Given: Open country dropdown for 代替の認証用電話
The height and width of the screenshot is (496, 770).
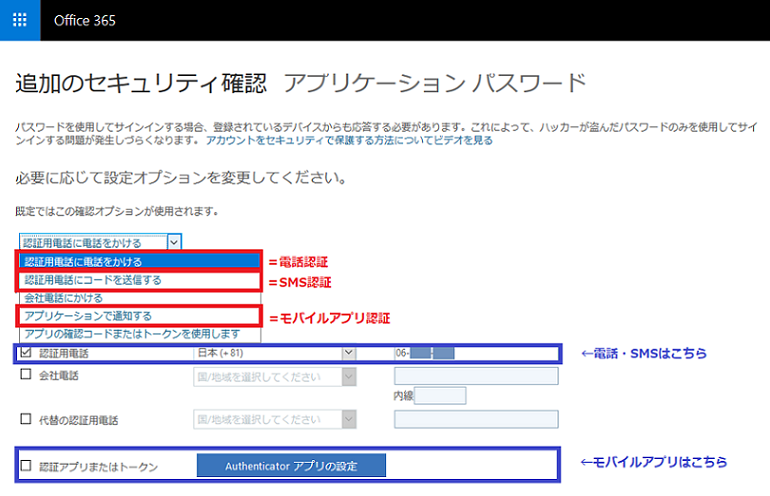Looking at the screenshot, I should [x=348, y=419].
